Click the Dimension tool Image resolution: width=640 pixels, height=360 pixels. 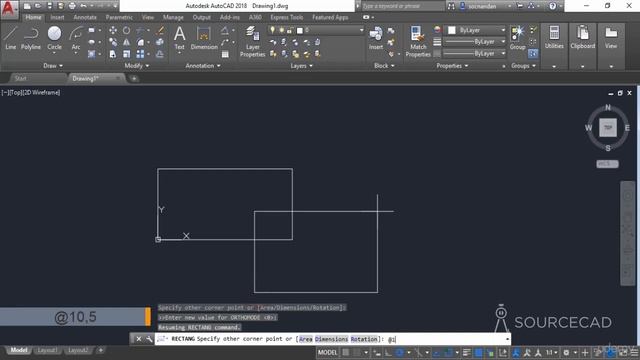pos(204,38)
